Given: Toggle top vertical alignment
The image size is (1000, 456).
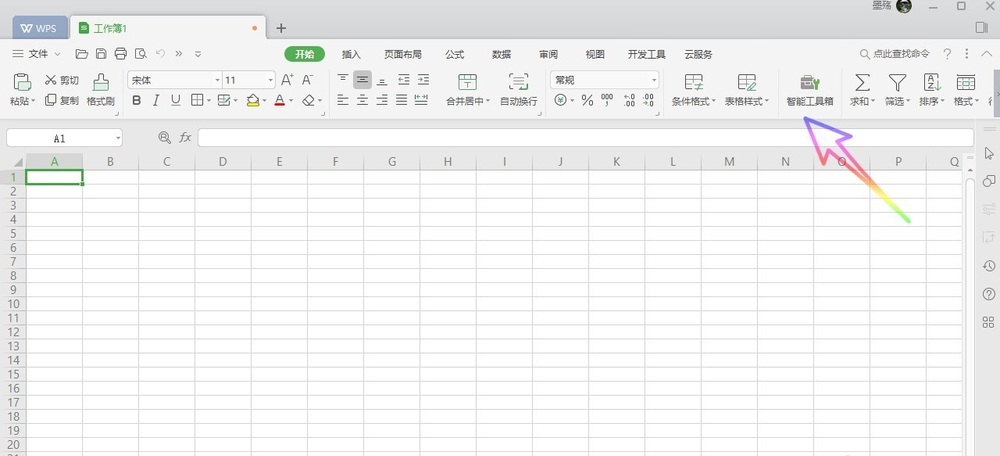Looking at the screenshot, I should (x=343, y=80).
